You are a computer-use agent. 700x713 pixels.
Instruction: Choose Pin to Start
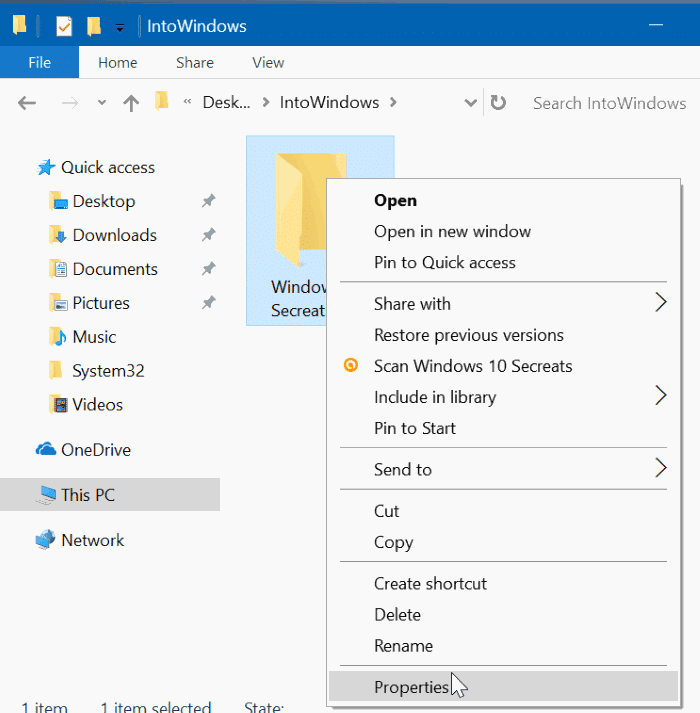point(414,428)
